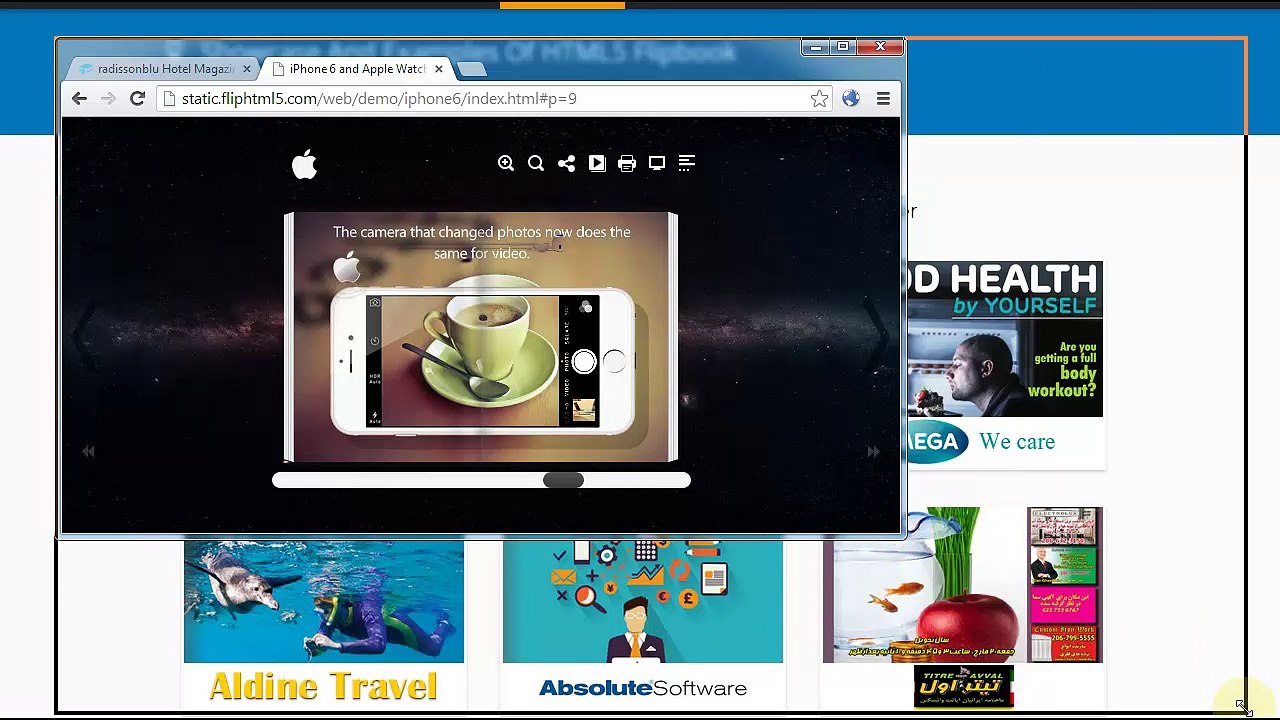Click the AbsoluteSoftware title text

[x=643, y=688]
